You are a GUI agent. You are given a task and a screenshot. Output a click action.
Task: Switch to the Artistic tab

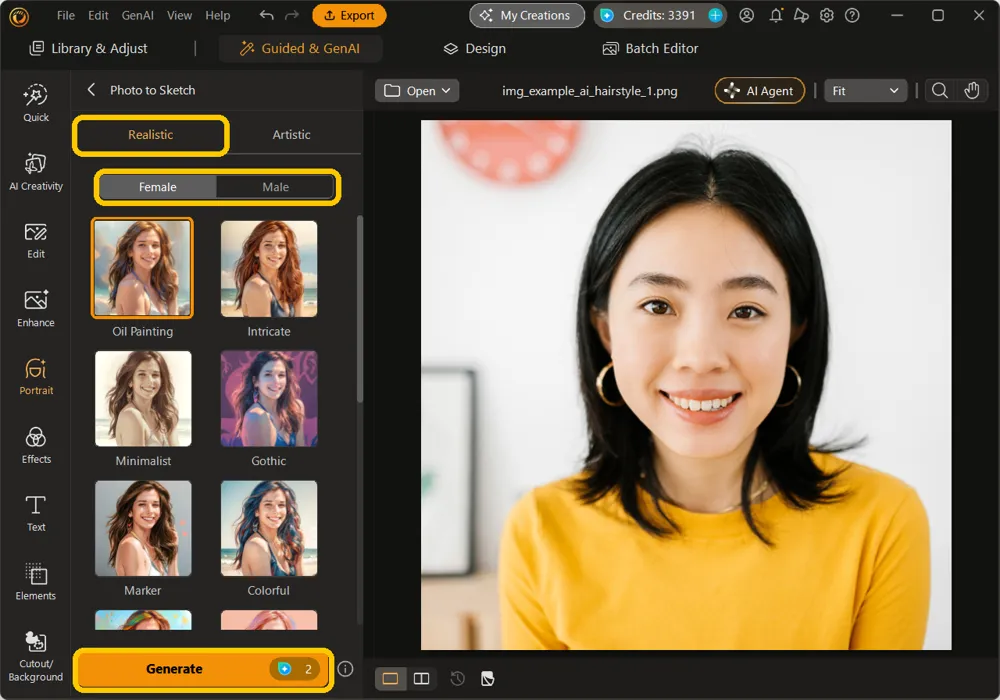point(291,135)
